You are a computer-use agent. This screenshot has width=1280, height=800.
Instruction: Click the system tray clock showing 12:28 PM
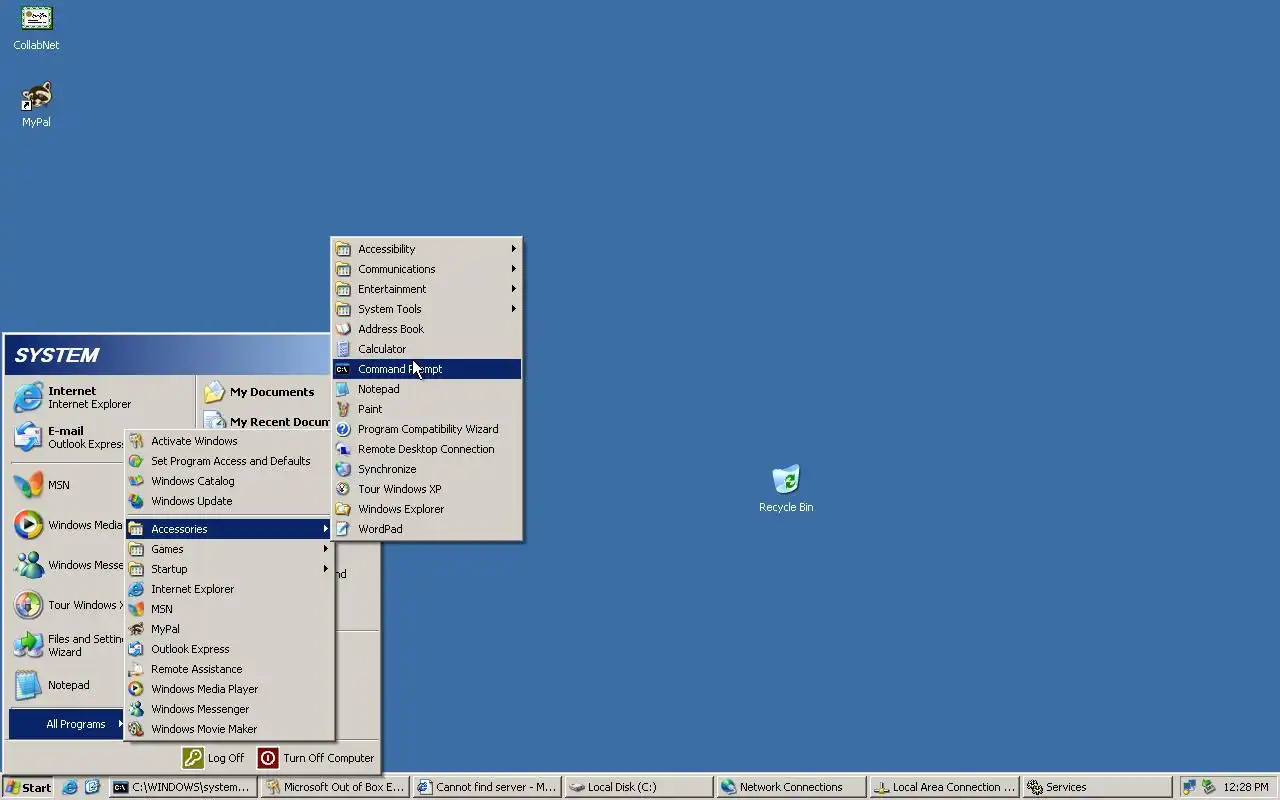tap(1246, 787)
